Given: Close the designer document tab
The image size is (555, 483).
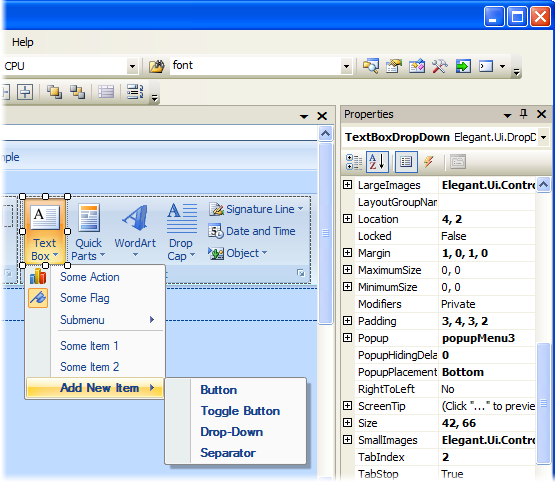Looking at the screenshot, I should coord(322,116).
